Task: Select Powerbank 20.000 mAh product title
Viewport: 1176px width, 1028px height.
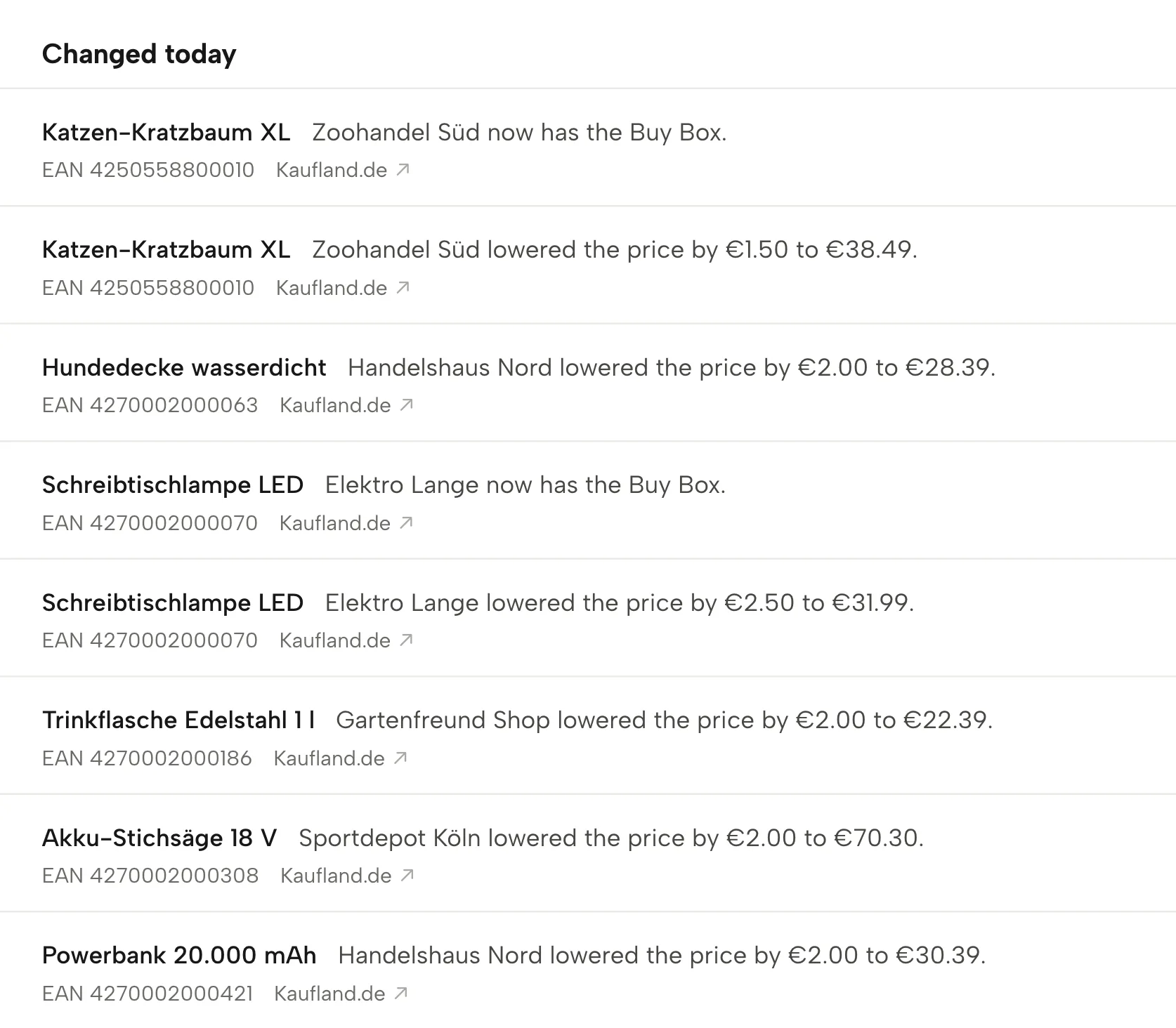Action: [179, 955]
